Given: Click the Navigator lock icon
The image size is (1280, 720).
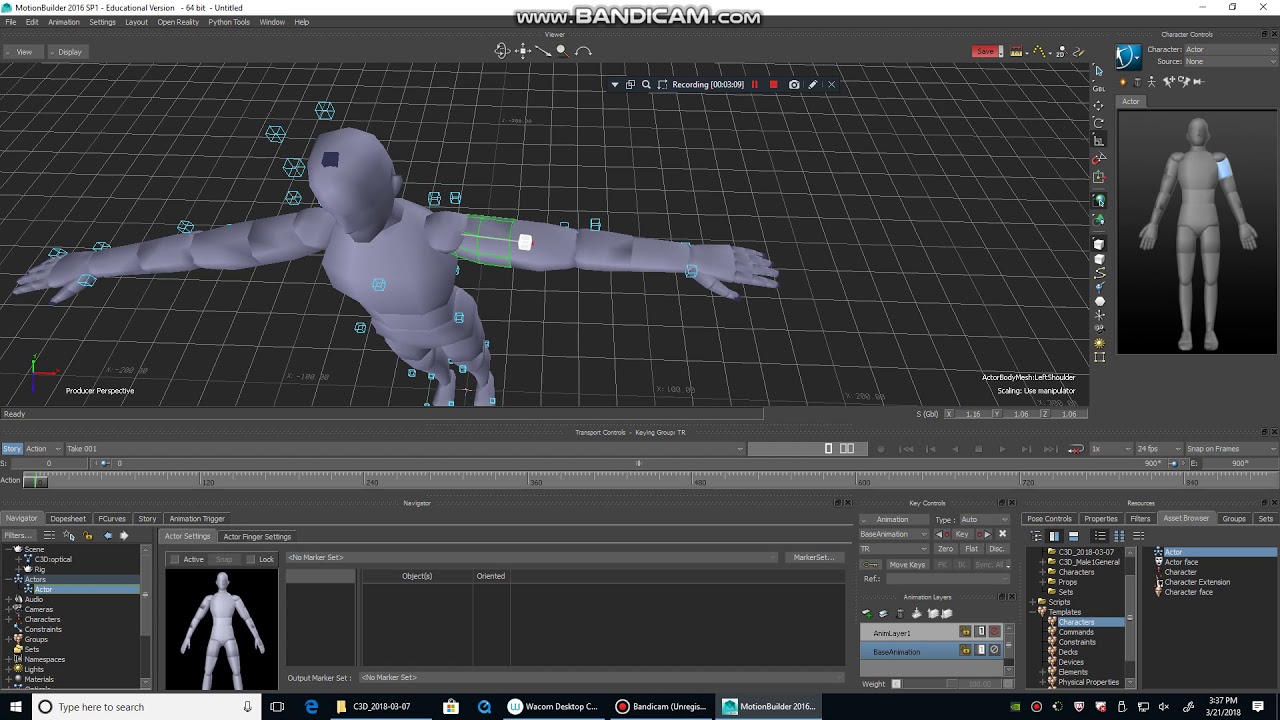Looking at the screenshot, I should [88, 536].
